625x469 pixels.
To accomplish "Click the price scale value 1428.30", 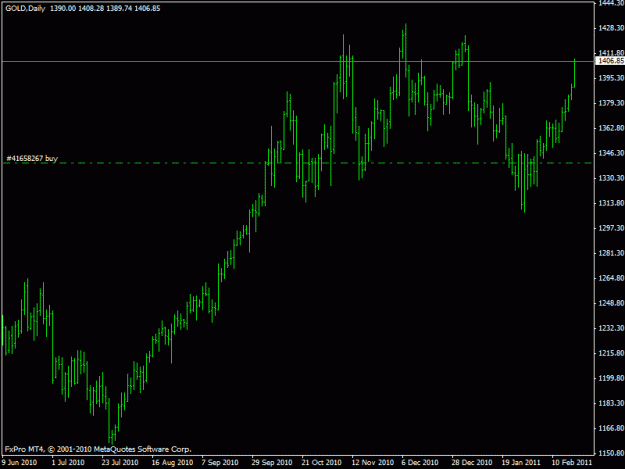I will (x=611, y=28).
